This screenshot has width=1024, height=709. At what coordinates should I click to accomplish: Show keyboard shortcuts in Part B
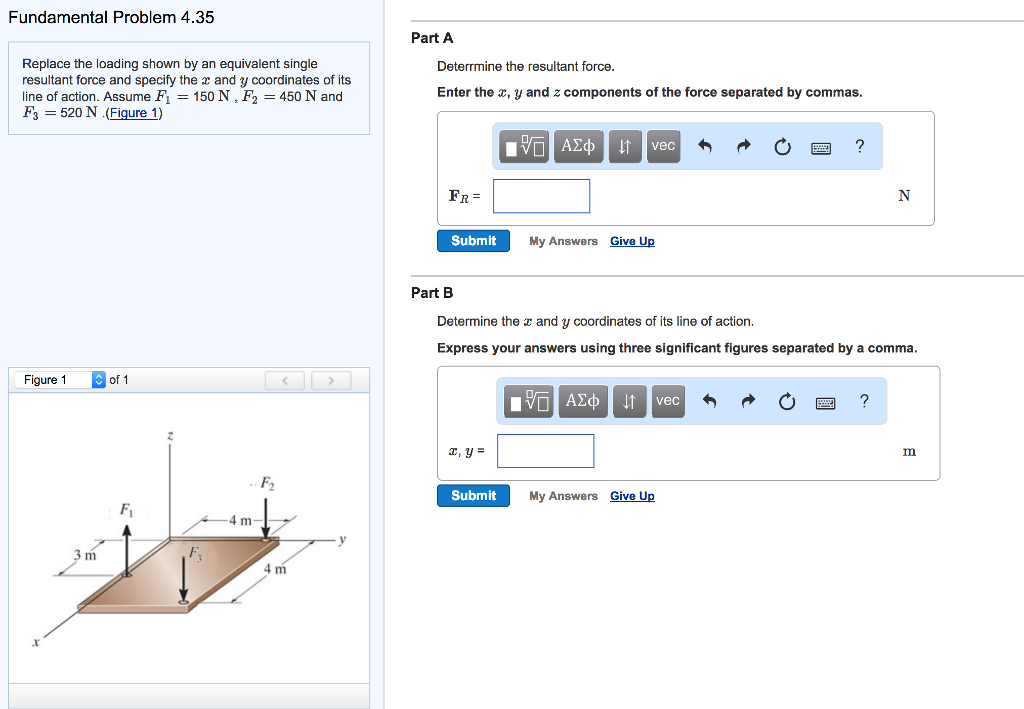825,403
